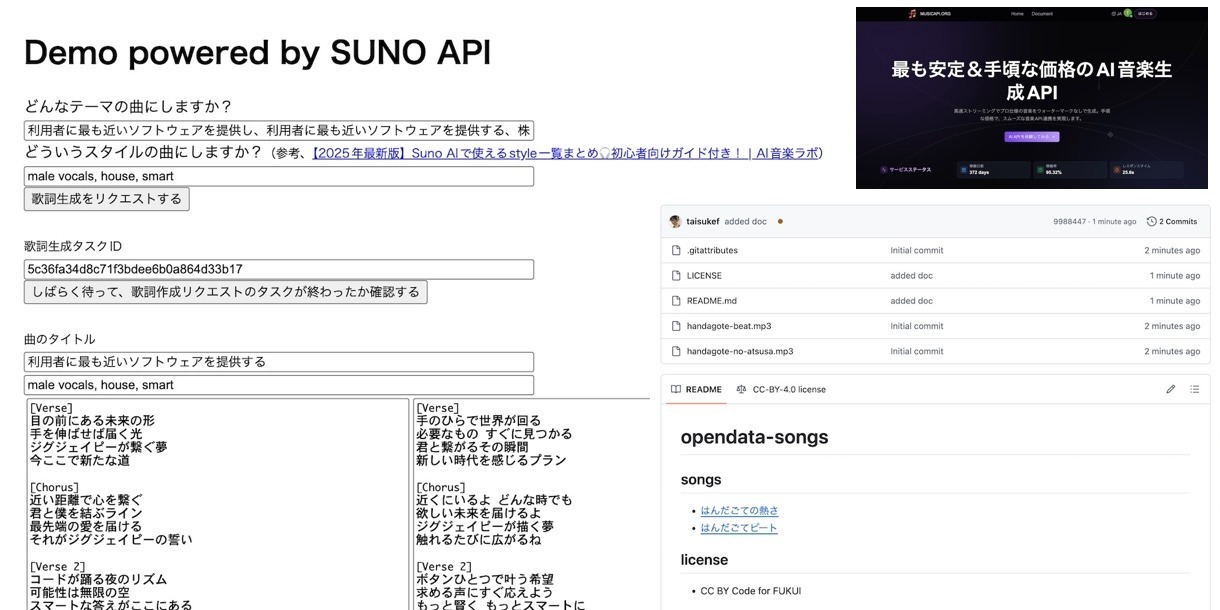Open taisukef's avatar in the commit bar
The width and height of the screenshot is (1220, 610).
click(675, 221)
